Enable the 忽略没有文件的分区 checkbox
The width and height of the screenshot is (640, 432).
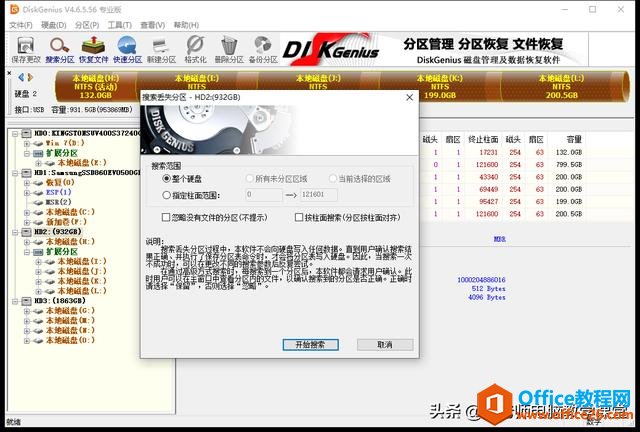point(166,217)
